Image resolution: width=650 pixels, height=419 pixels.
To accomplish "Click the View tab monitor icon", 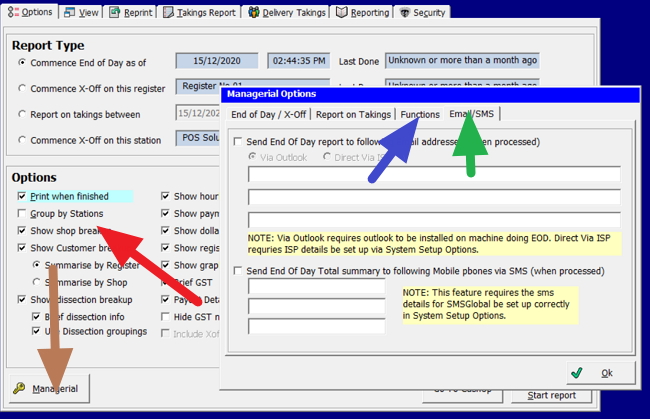I will click(69, 13).
